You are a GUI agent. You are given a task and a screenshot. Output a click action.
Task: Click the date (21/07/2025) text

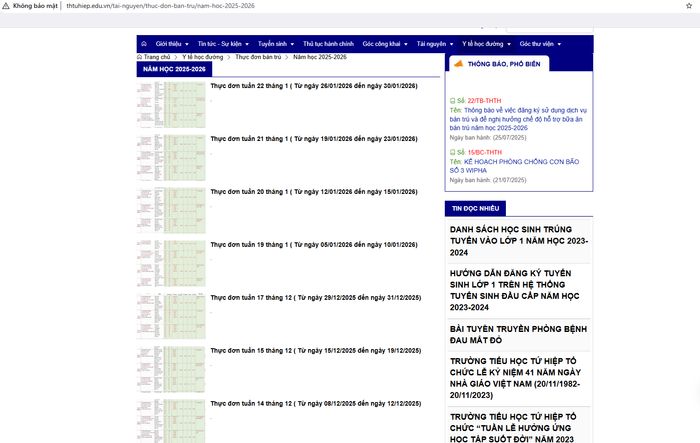coord(509,180)
